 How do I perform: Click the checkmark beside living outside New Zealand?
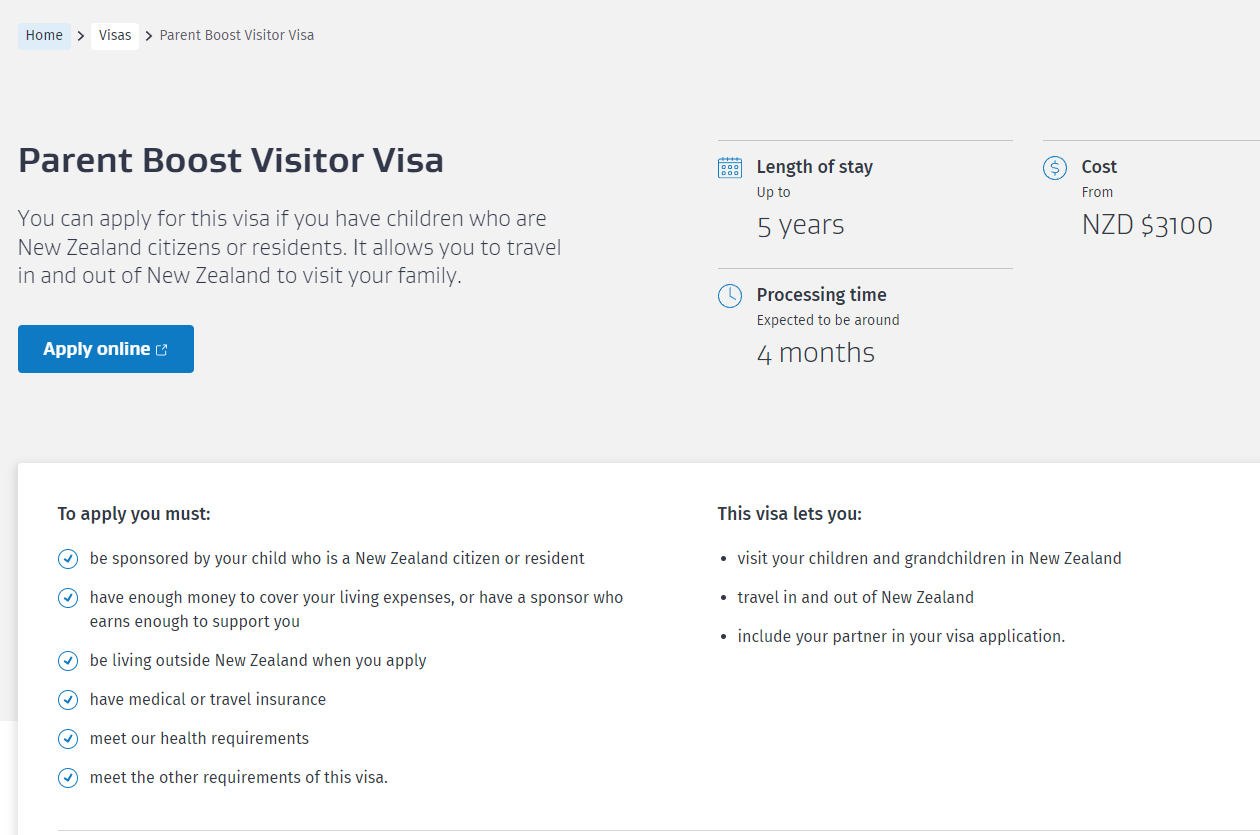68,661
